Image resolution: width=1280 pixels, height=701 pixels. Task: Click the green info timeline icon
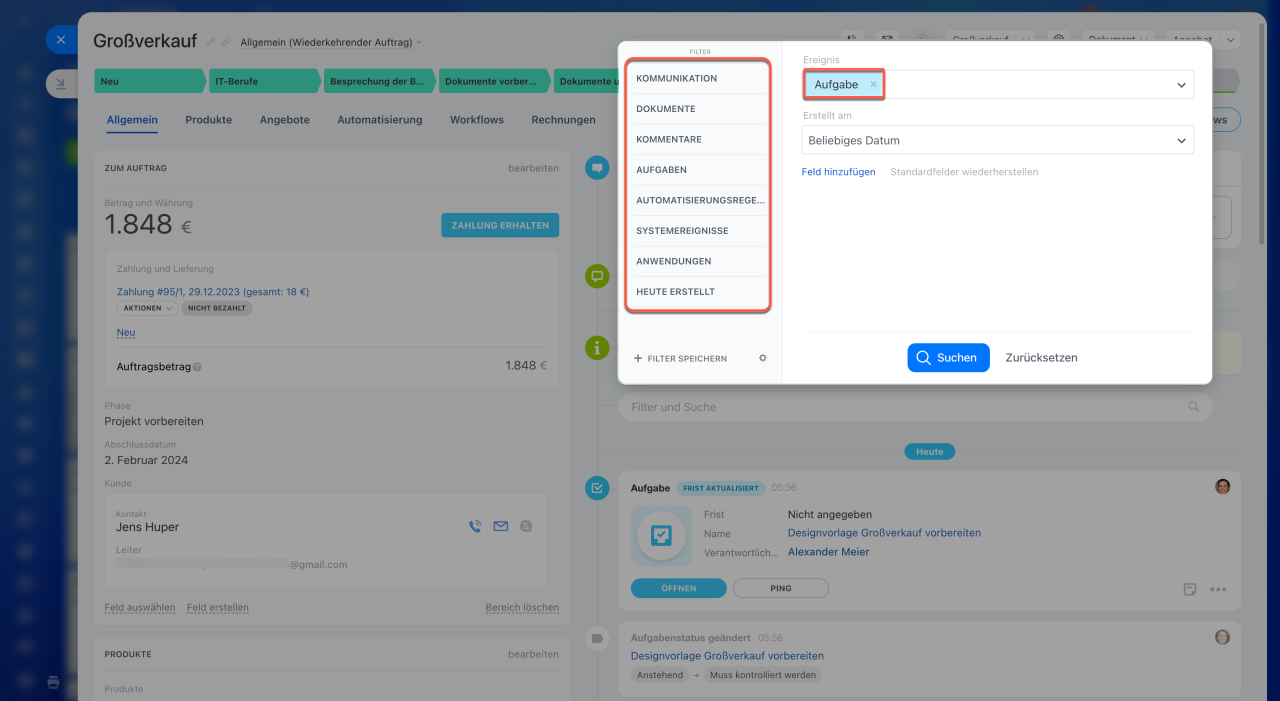(597, 347)
